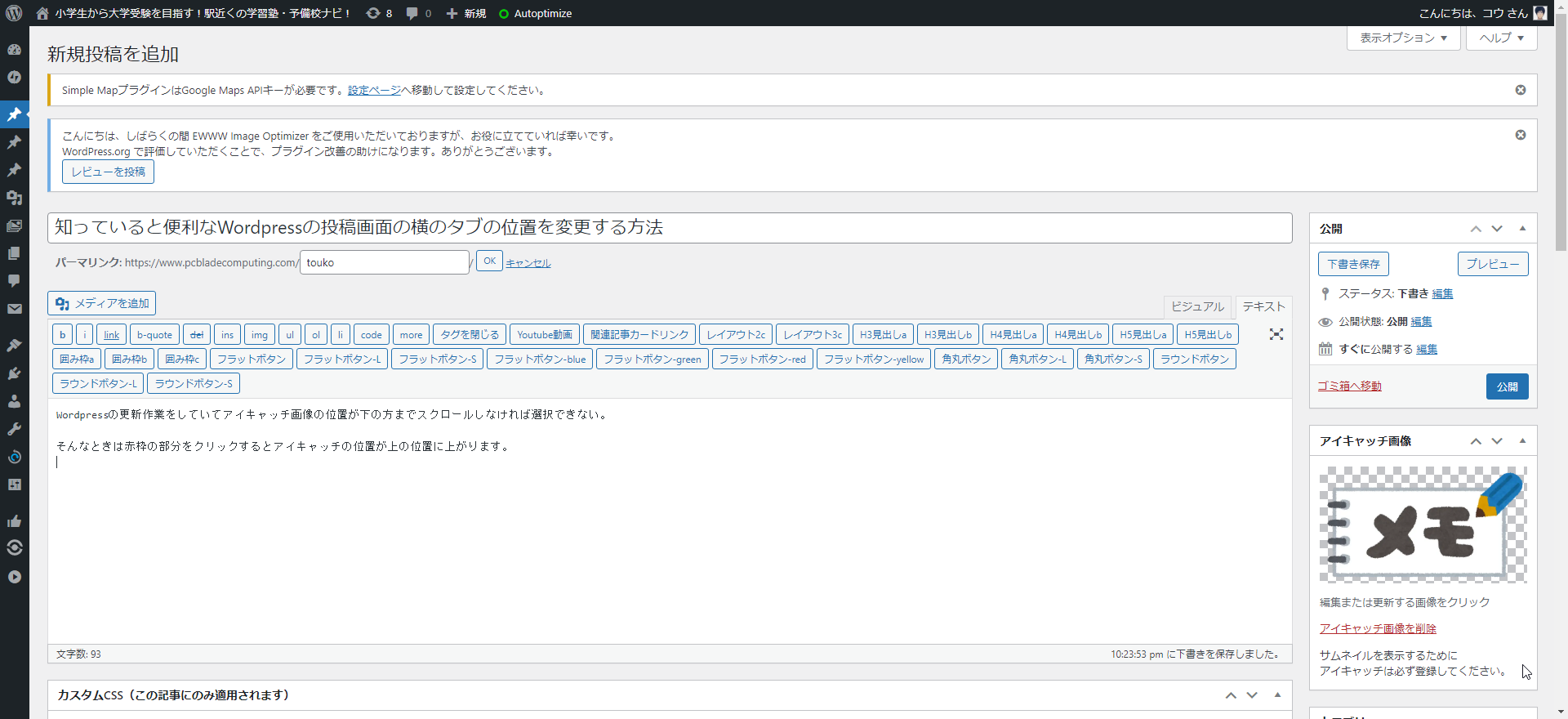Viewport: 1568px width, 719px height.
Task: Toggle distraction-free writing mode icon
Action: pos(1276,334)
